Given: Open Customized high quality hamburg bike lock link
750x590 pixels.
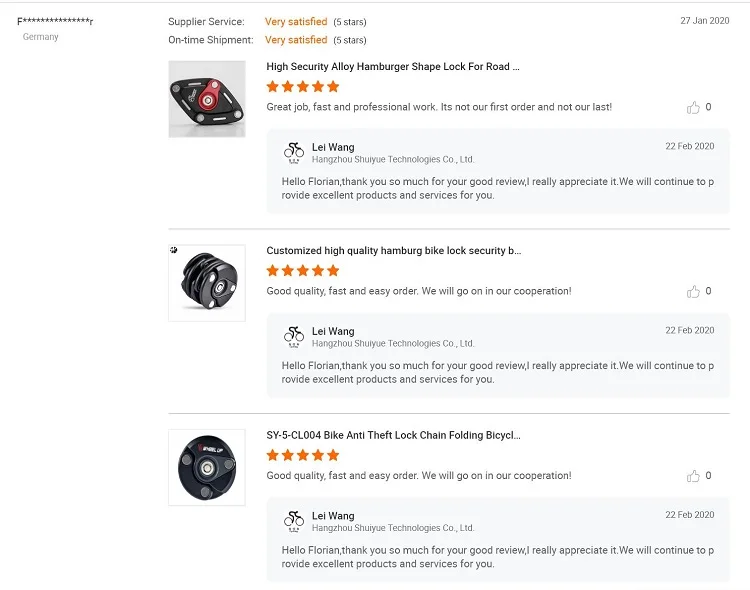Looking at the screenshot, I should 393,251.
